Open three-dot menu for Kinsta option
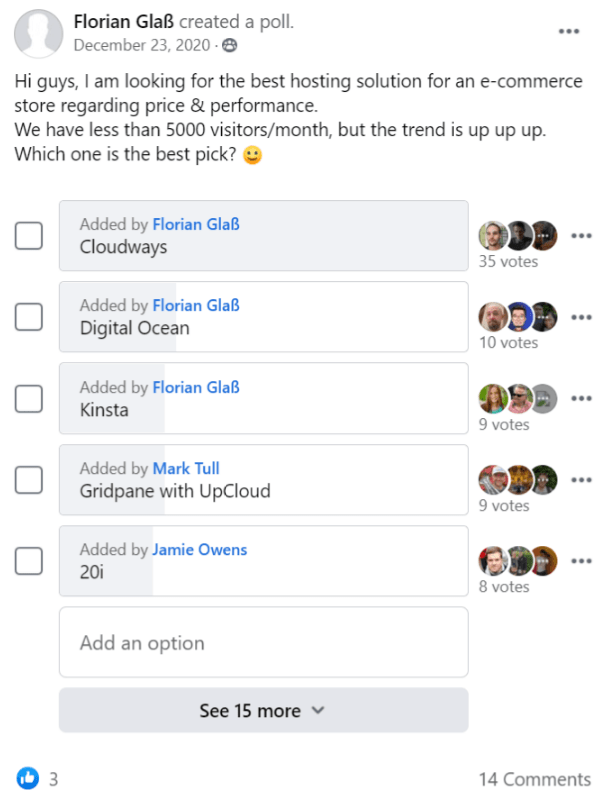This screenshot has height=800, width=604. click(x=581, y=398)
